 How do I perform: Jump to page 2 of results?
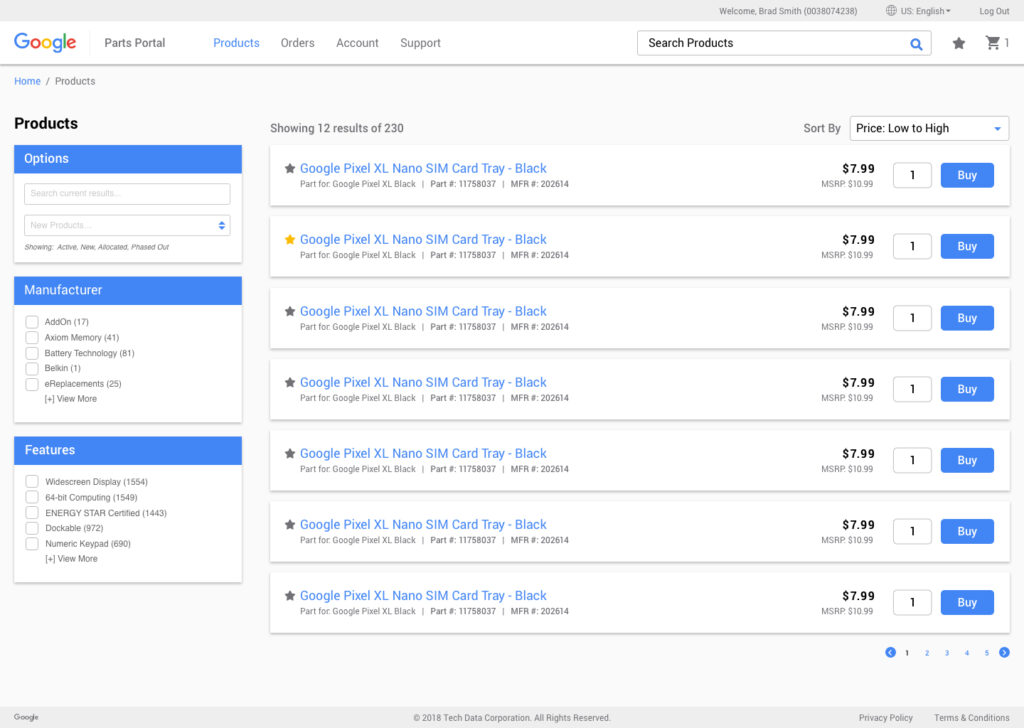tap(927, 653)
